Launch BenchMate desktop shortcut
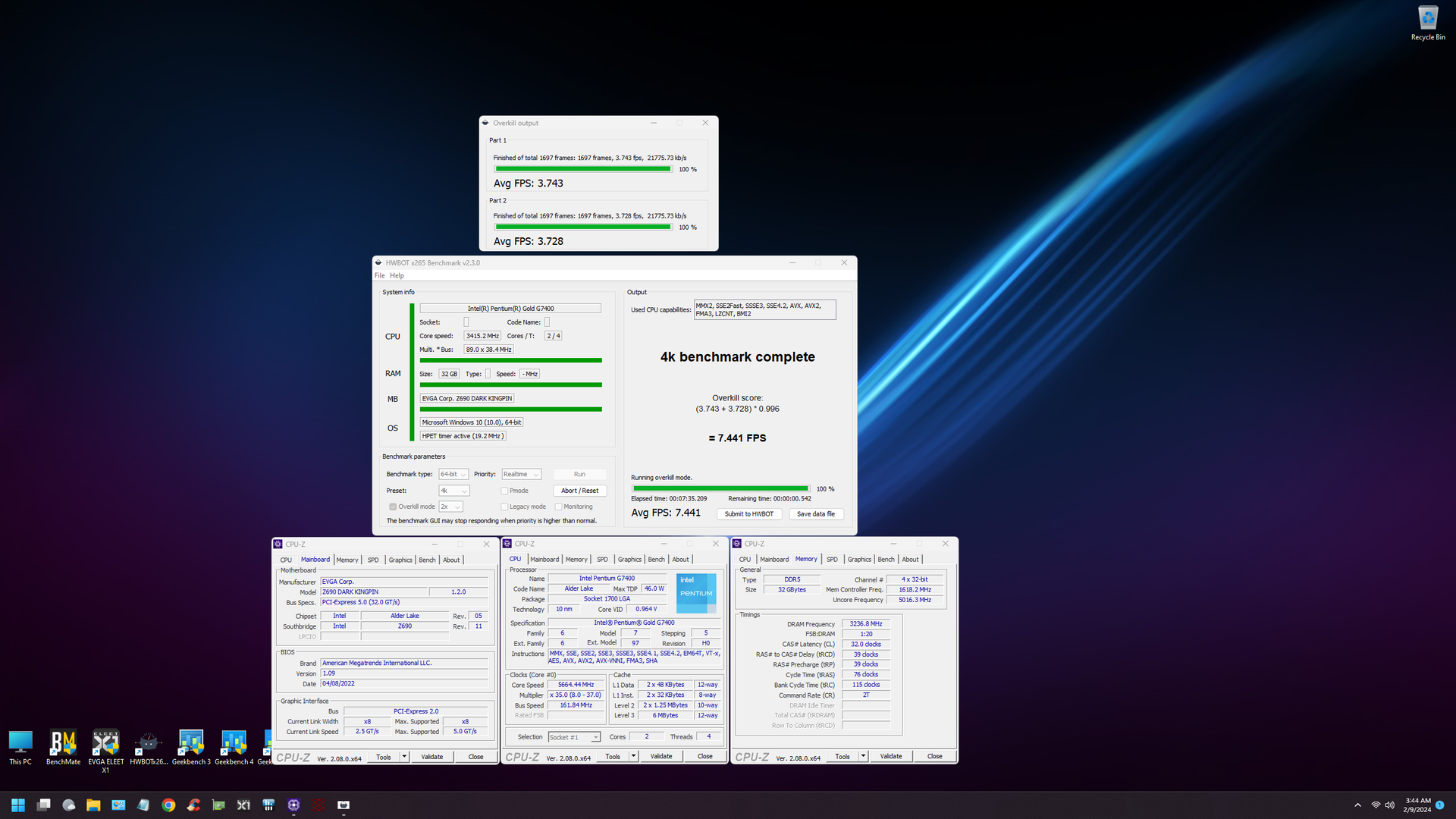This screenshot has height=819, width=1456. coord(63,748)
